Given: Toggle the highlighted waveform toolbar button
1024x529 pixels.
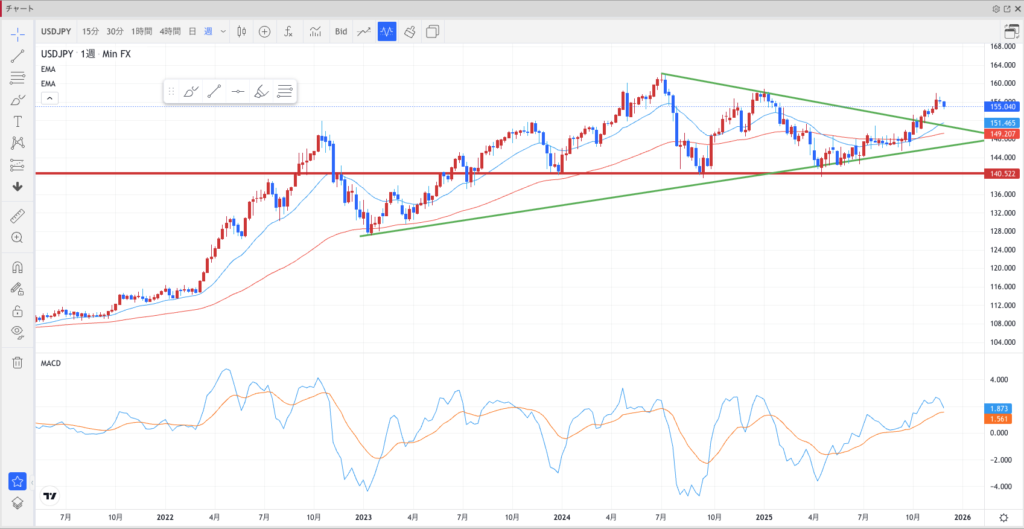Looking at the screenshot, I should 386,31.
